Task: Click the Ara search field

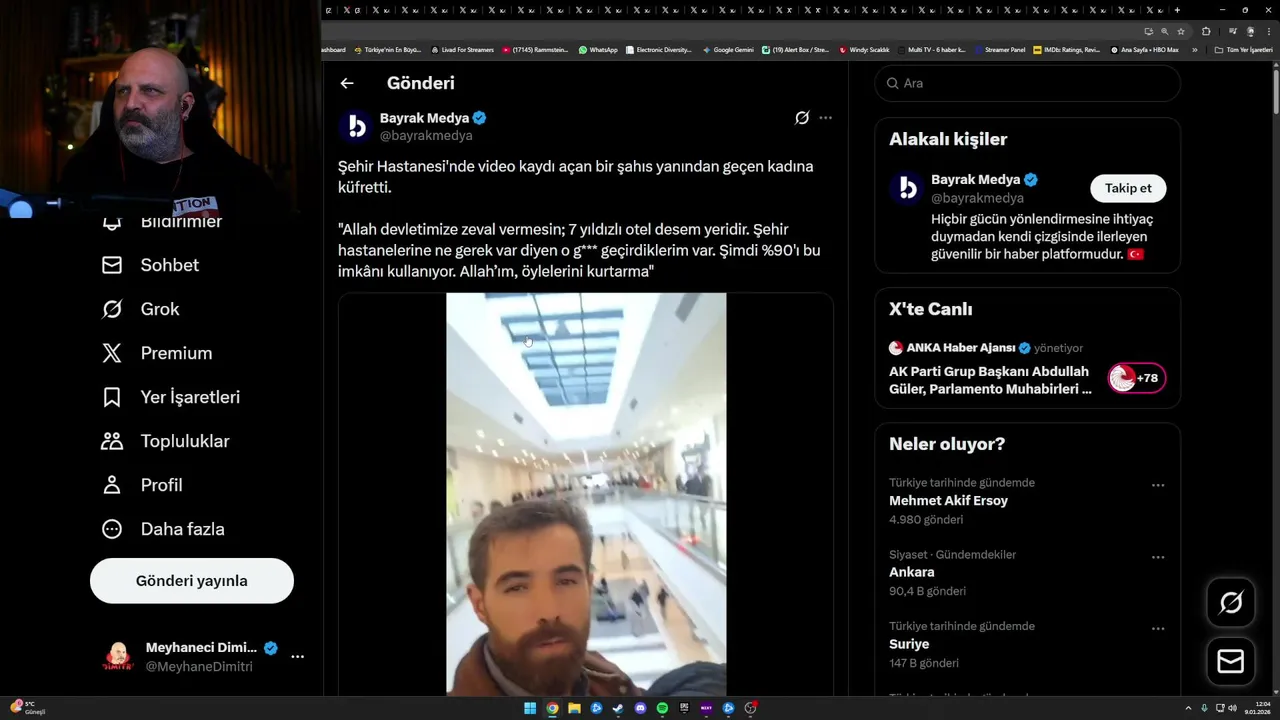Action: (x=1028, y=83)
